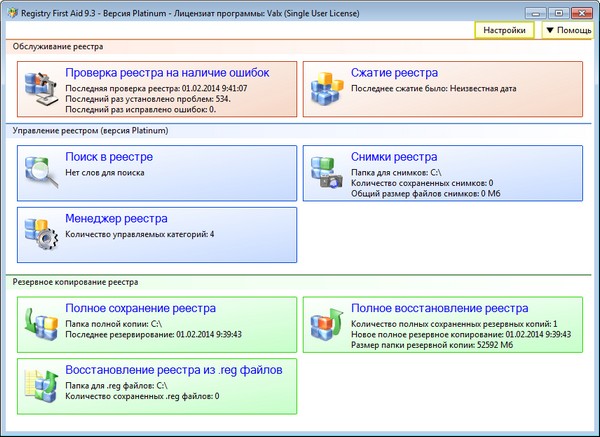Select Поиск в реестре heading
Screen dimensions: 600x437
tap(109, 157)
